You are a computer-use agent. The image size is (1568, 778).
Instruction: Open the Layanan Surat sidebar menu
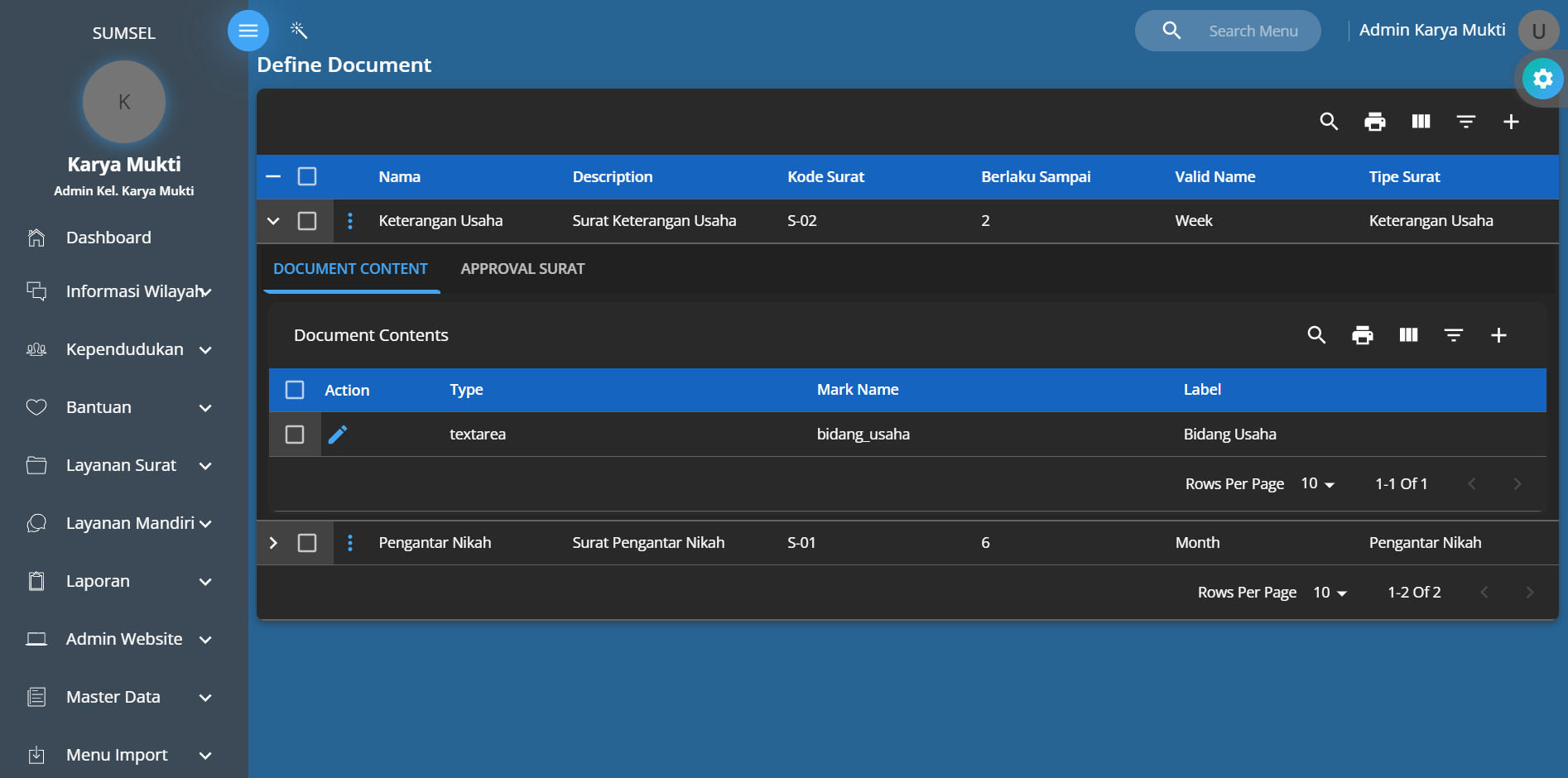tap(122, 465)
